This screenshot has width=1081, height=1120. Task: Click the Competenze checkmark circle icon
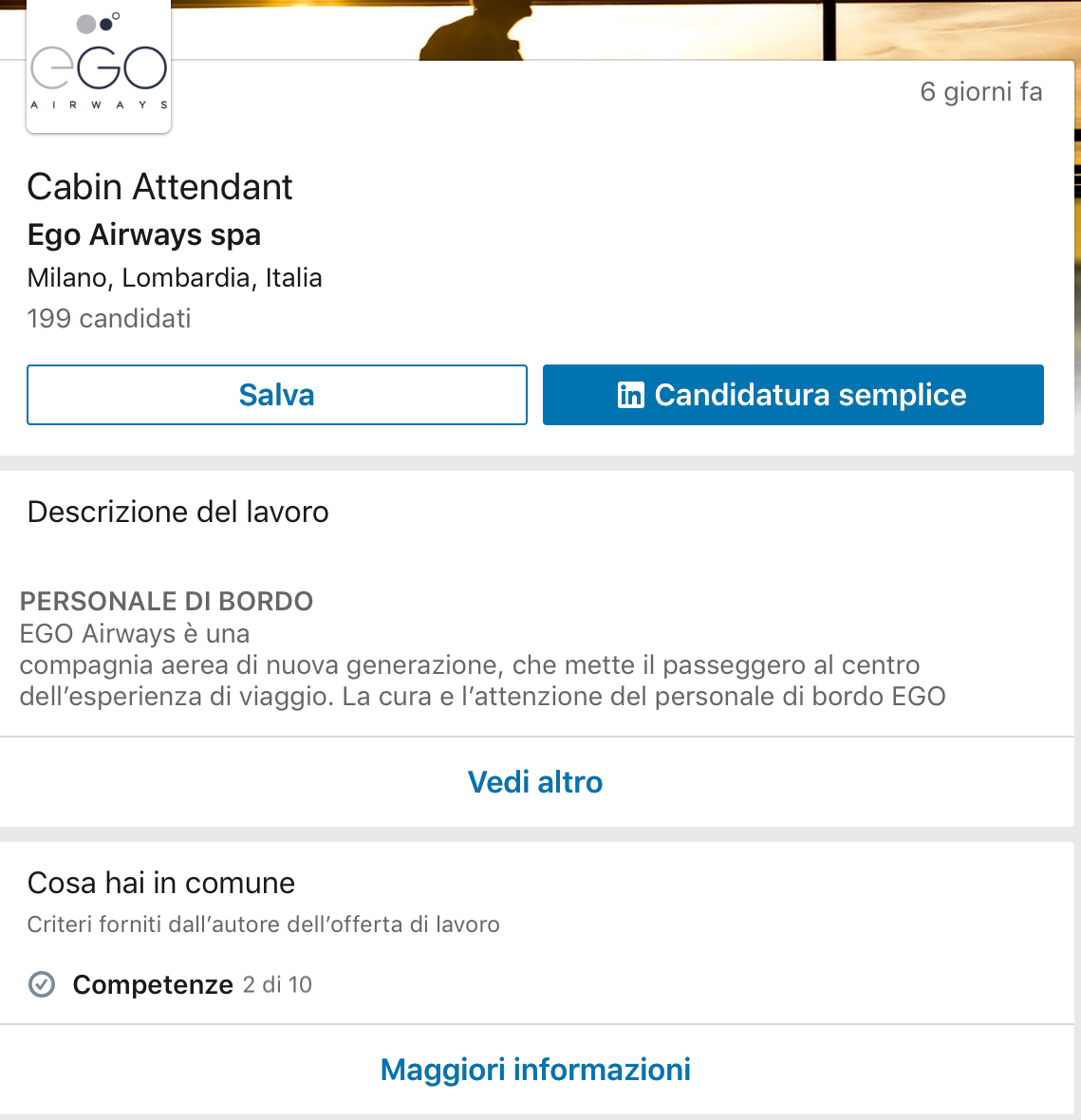(x=42, y=984)
